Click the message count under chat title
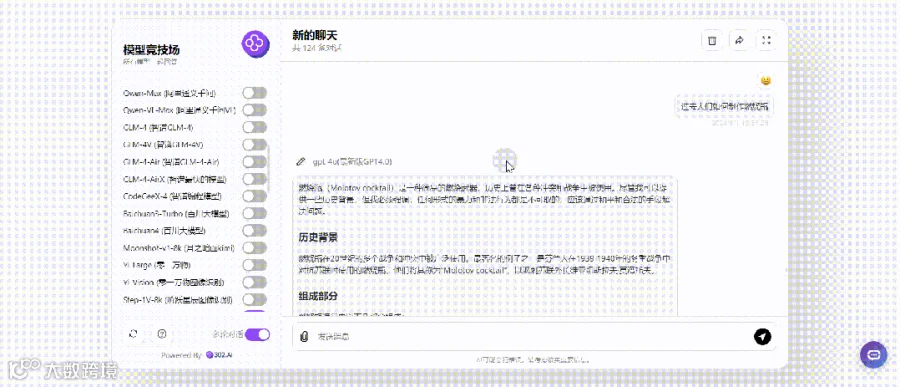 point(317,49)
